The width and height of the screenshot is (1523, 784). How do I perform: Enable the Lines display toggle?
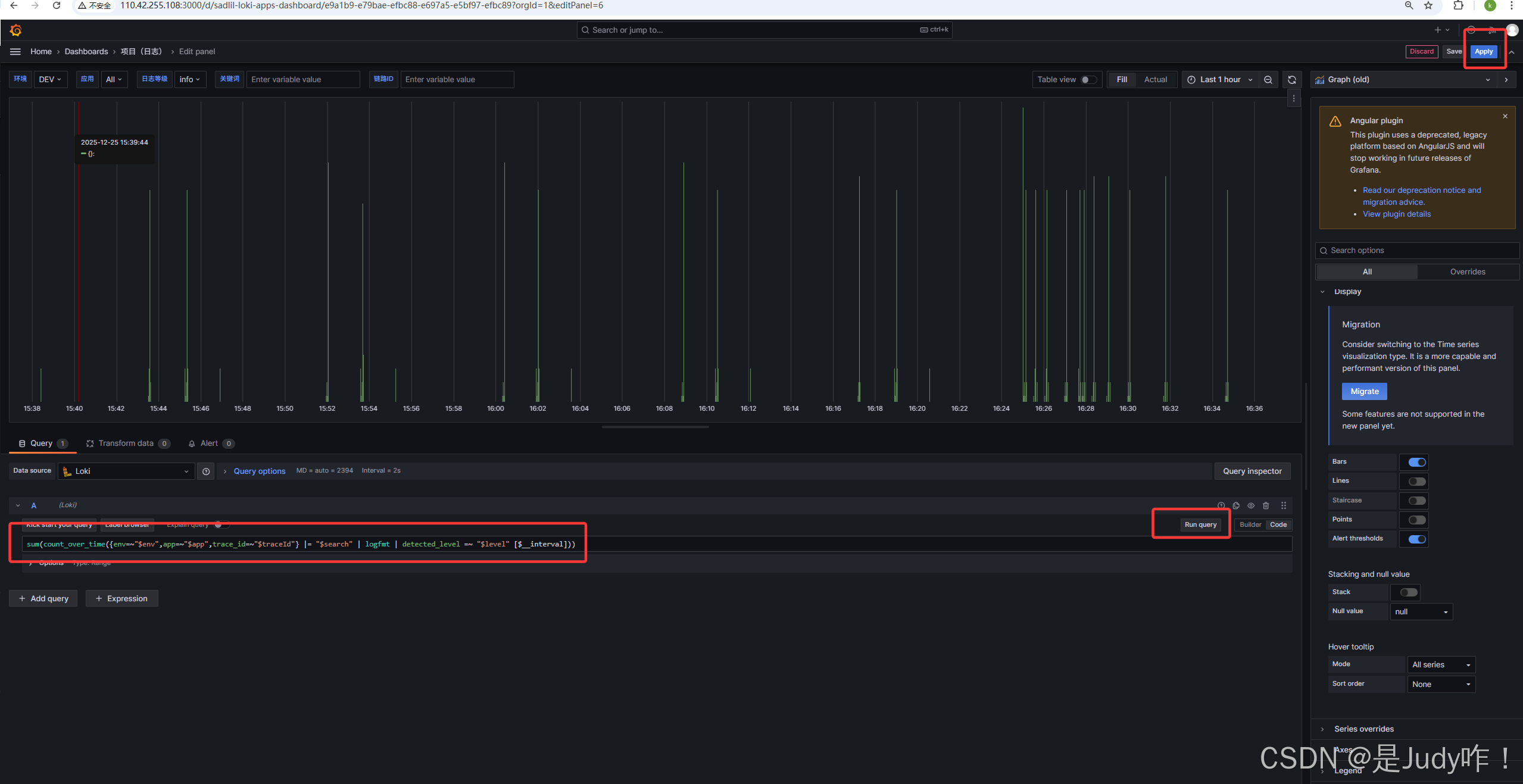point(1417,482)
